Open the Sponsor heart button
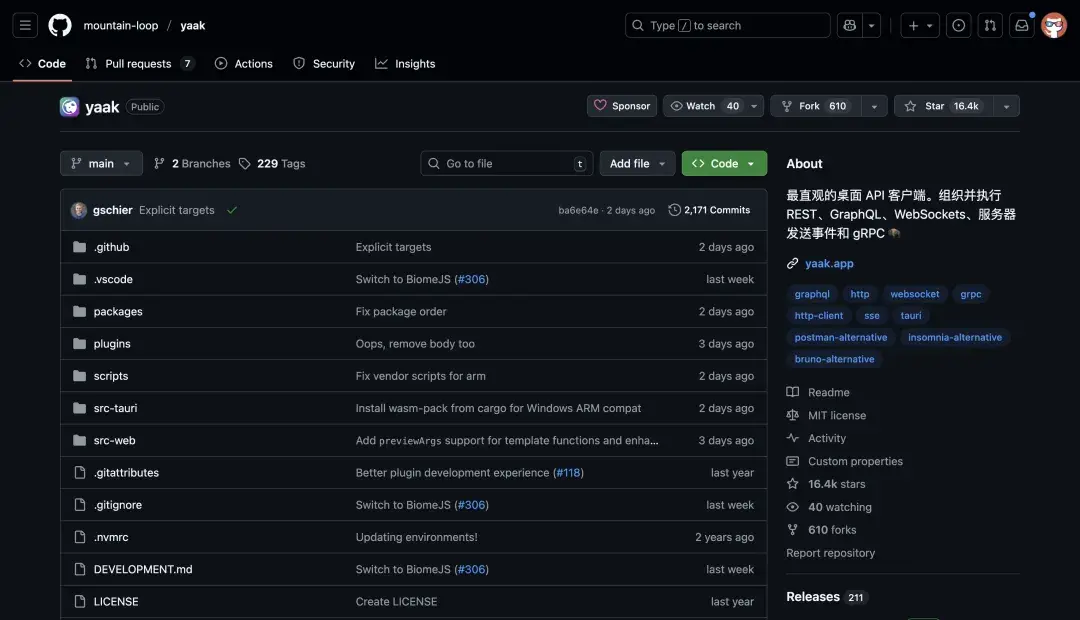This screenshot has height=620, width=1080. (621, 105)
